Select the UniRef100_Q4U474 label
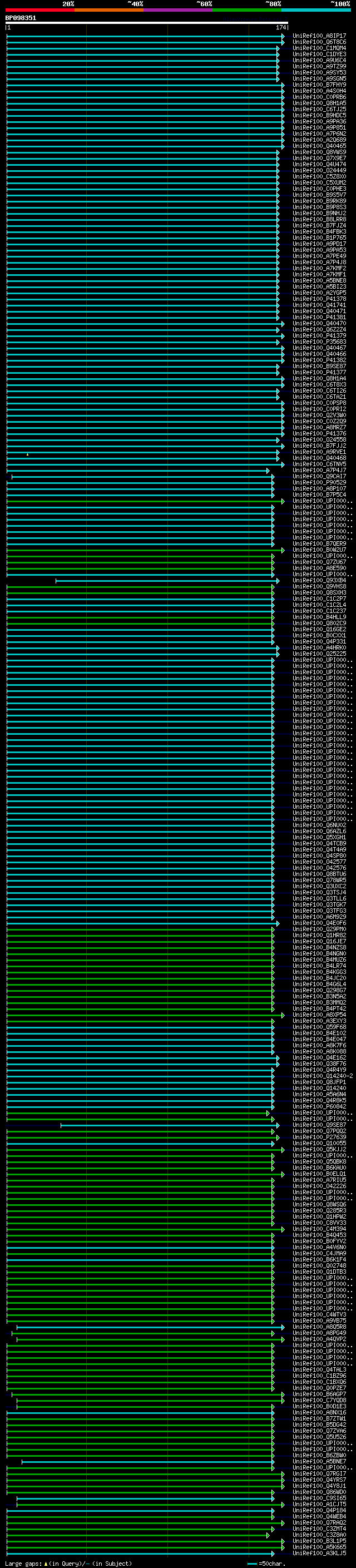 pyautogui.click(x=319, y=164)
